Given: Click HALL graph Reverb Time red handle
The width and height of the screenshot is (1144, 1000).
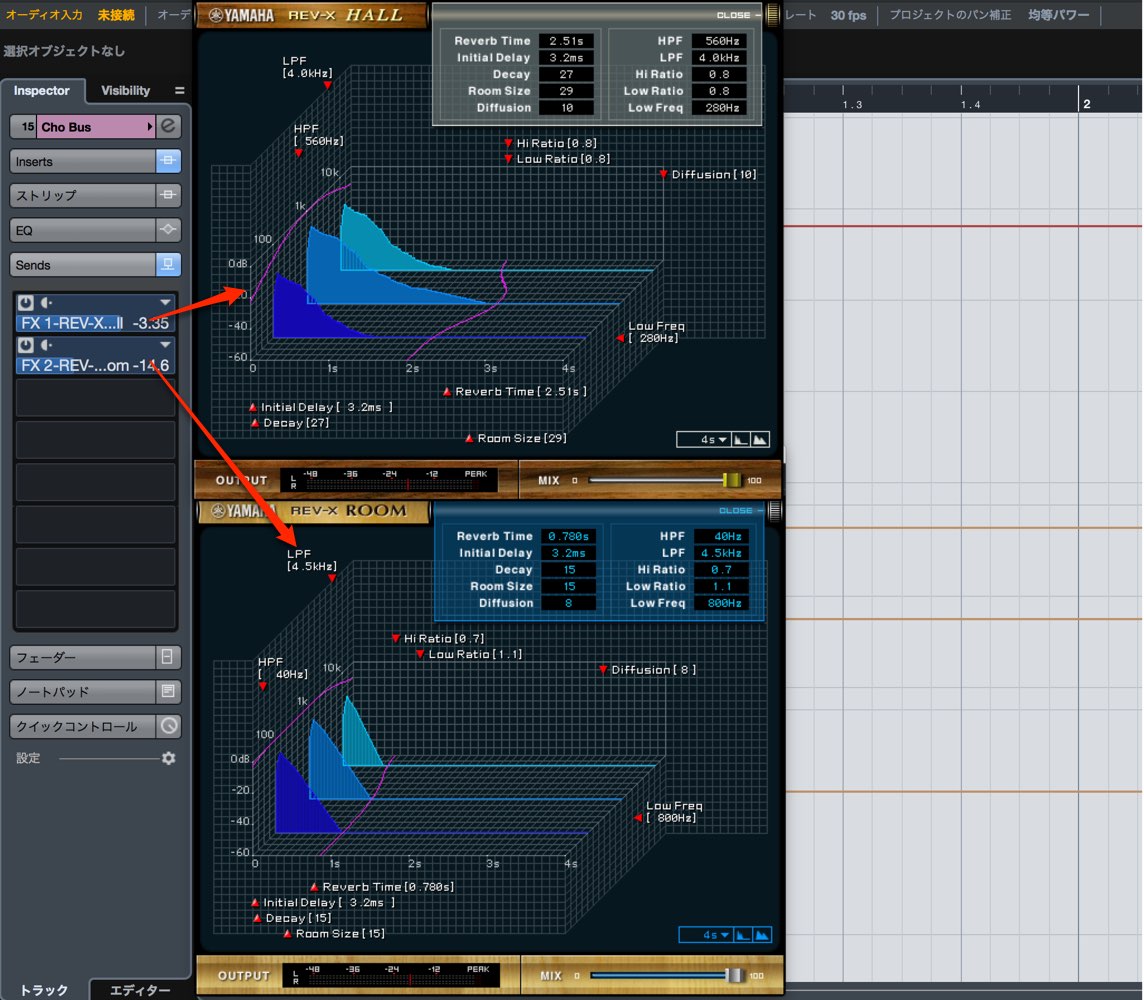Looking at the screenshot, I should [447, 392].
